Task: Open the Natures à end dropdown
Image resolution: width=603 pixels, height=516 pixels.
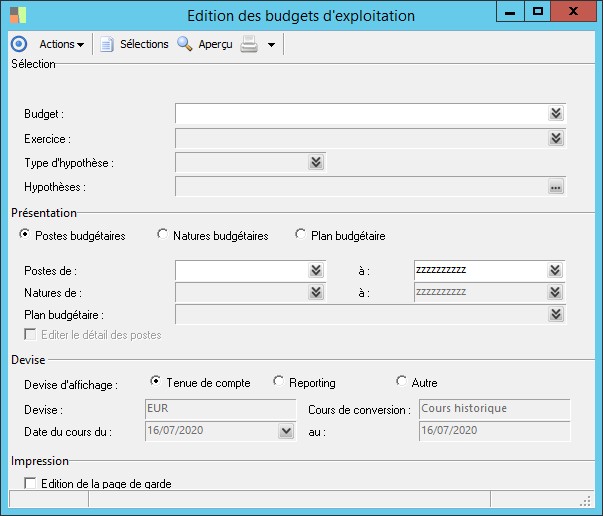Action: pos(555,293)
